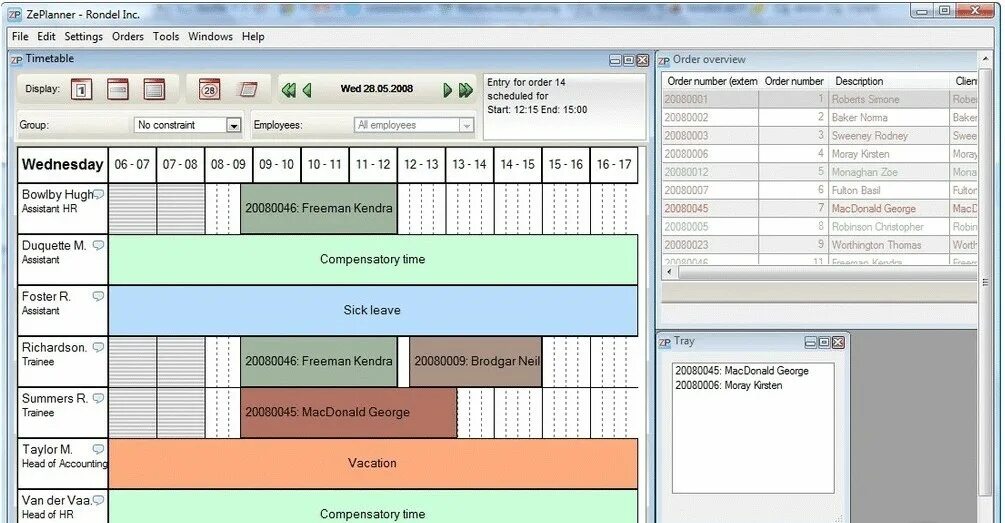Go to next day arrow

point(447,90)
